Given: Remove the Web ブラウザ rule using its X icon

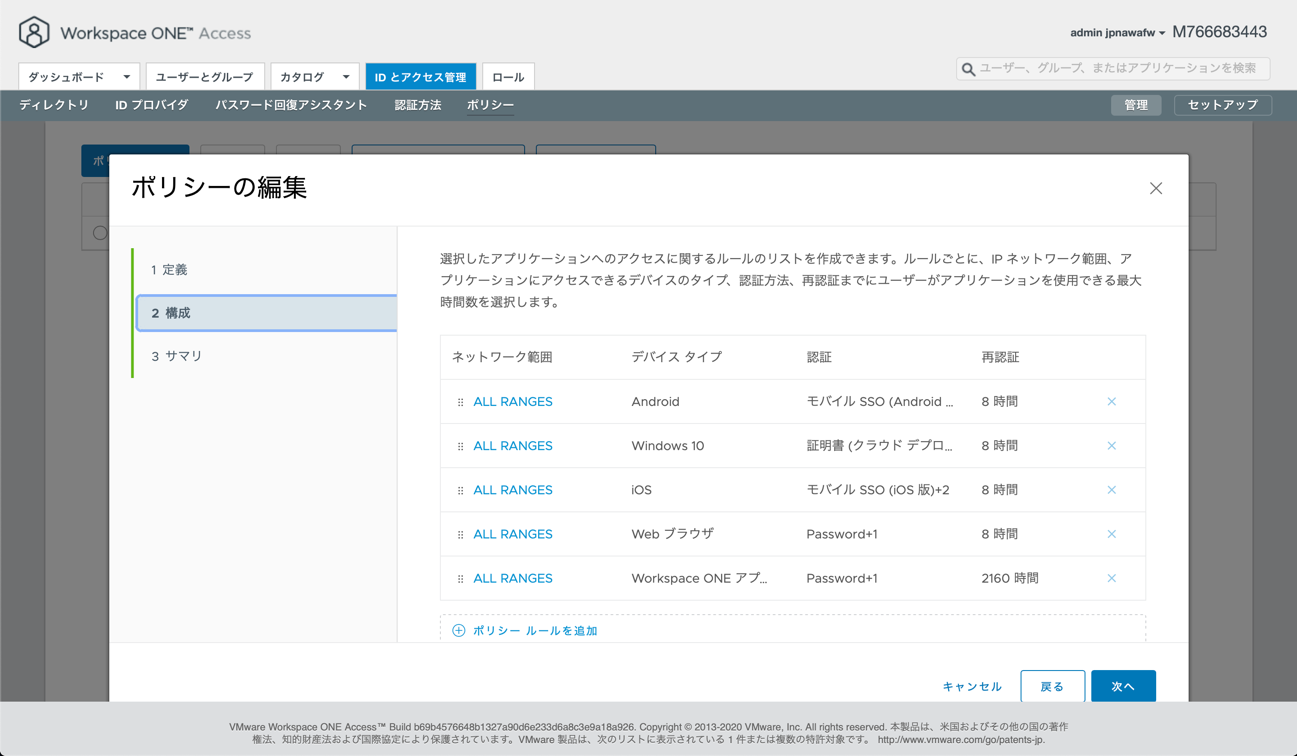Looking at the screenshot, I should [1111, 534].
